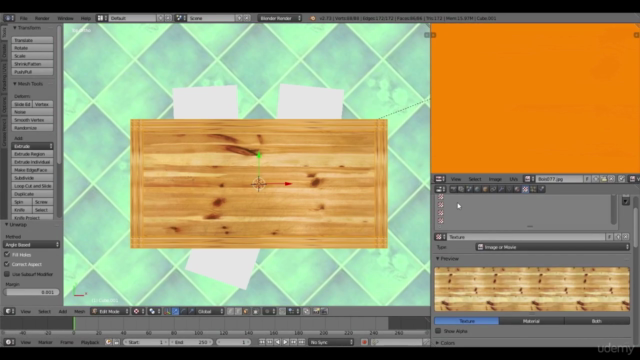Click the Knife button

(x=22, y=210)
